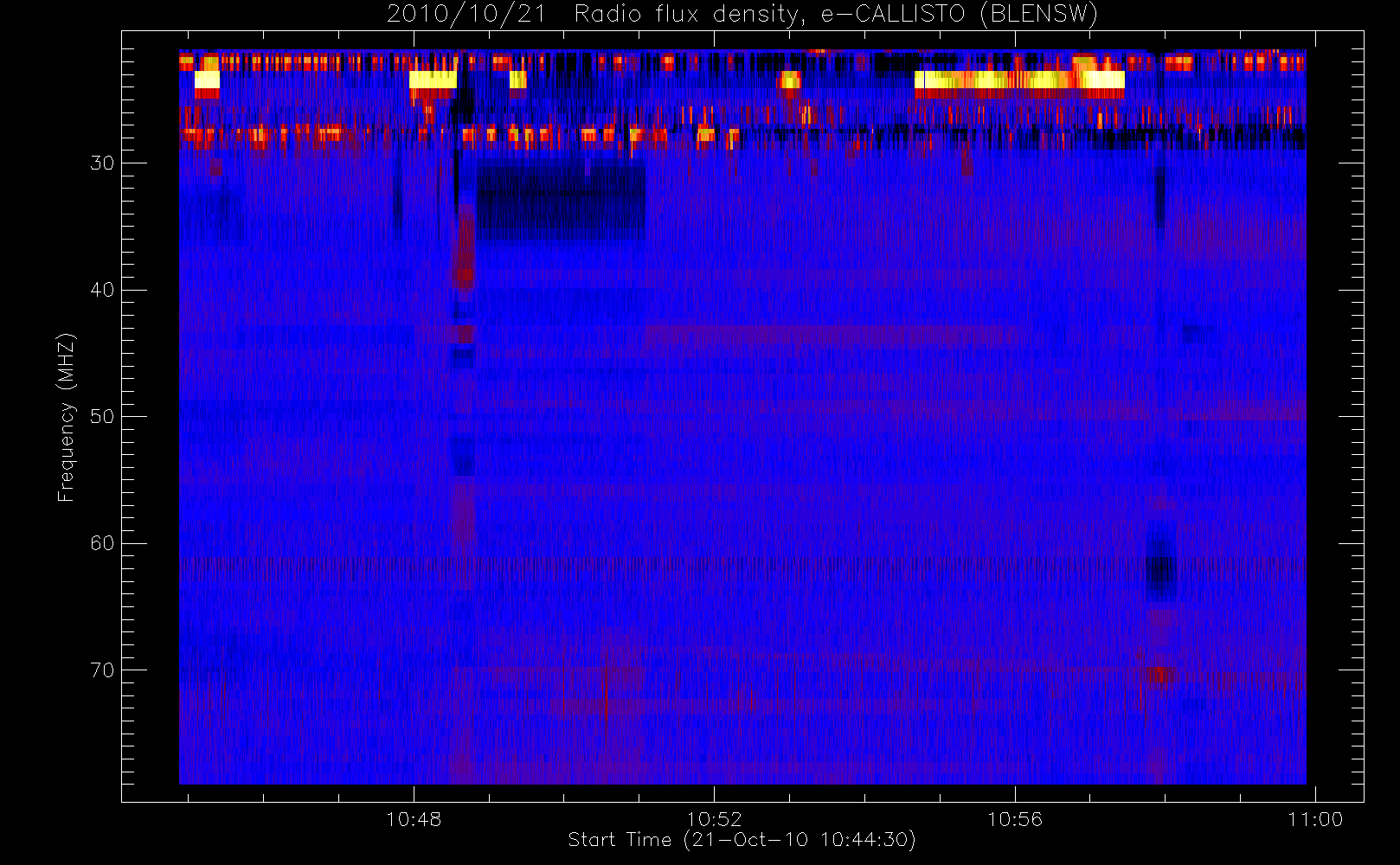Click the 60 frequency tick label
This screenshot has width=1400, height=865.
(x=102, y=543)
